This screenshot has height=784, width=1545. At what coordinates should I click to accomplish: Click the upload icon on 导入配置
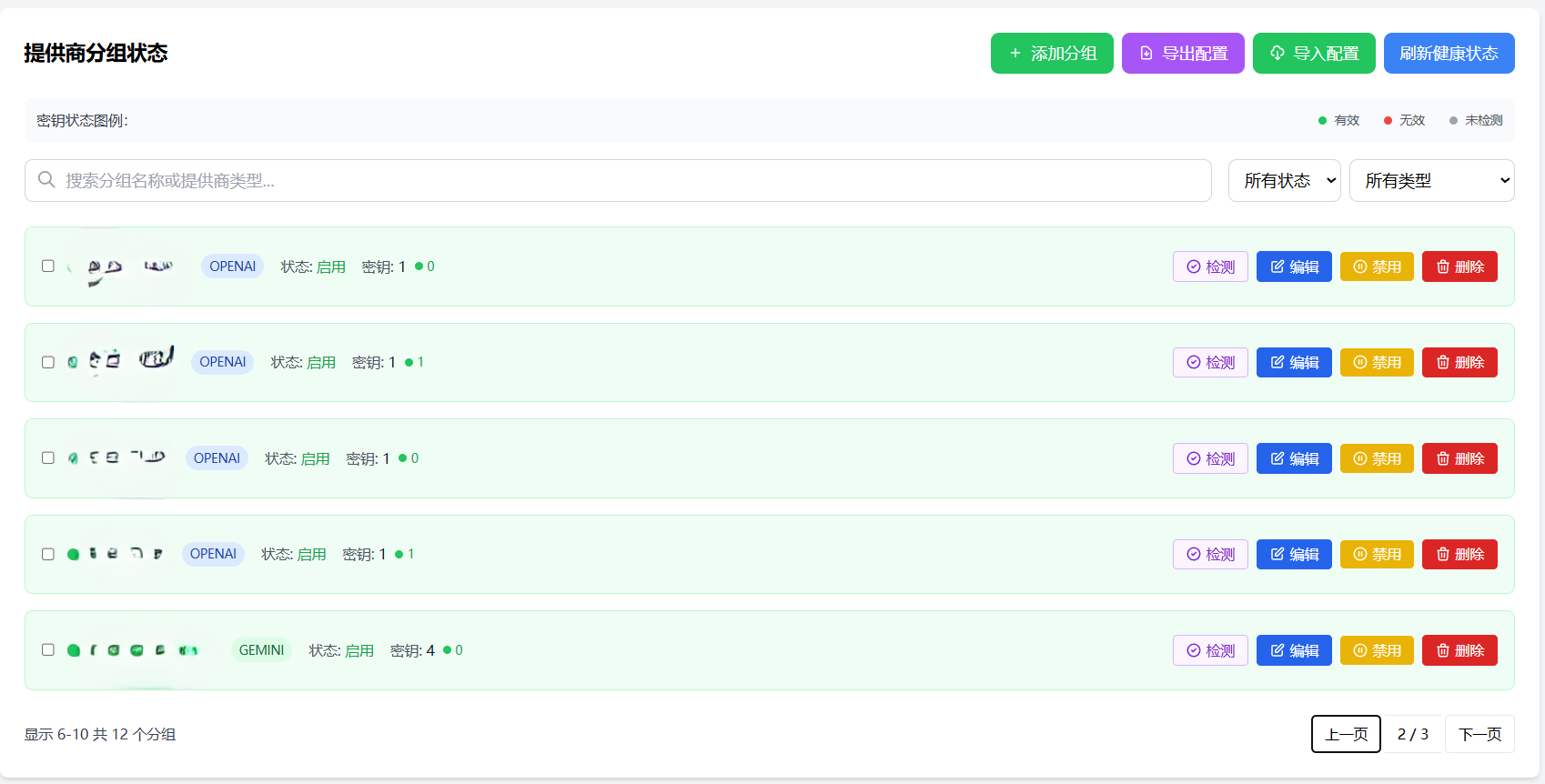[1277, 54]
